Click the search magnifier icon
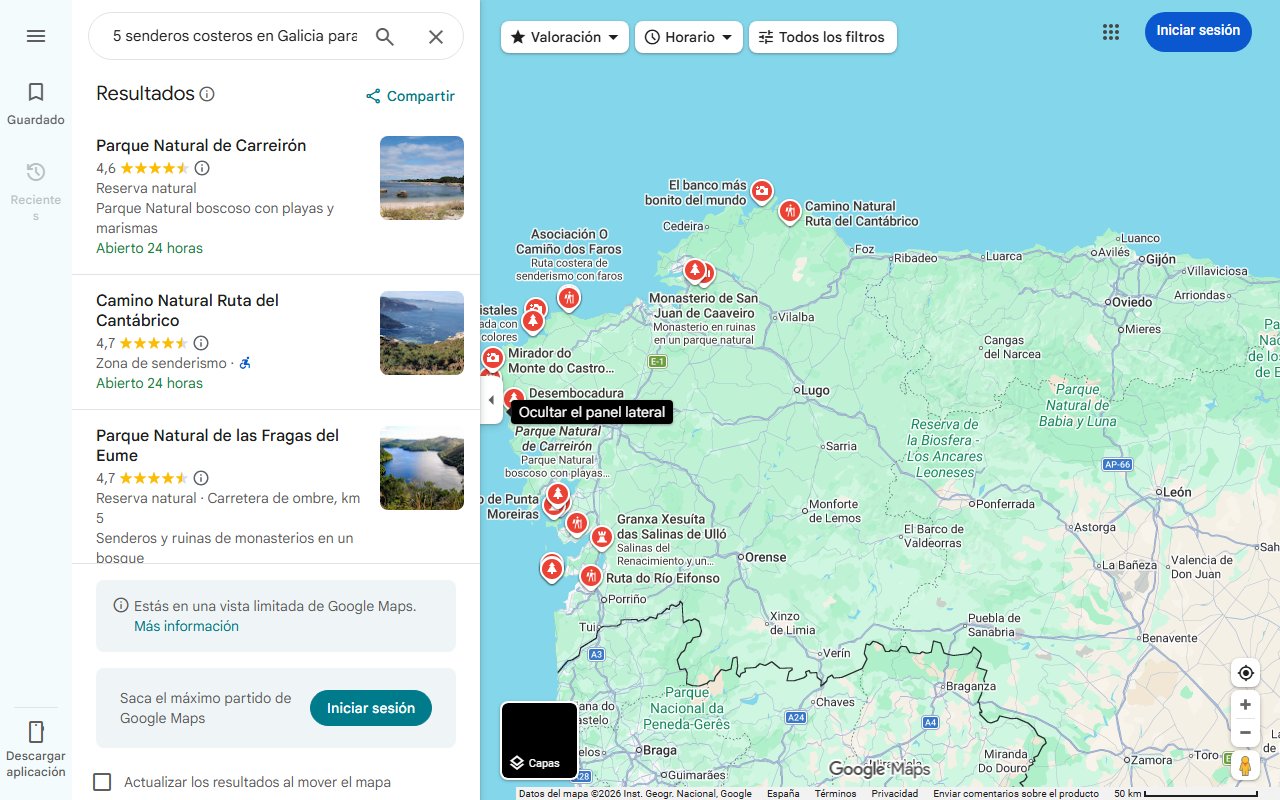Image resolution: width=1280 pixels, height=800 pixels. (385, 36)
